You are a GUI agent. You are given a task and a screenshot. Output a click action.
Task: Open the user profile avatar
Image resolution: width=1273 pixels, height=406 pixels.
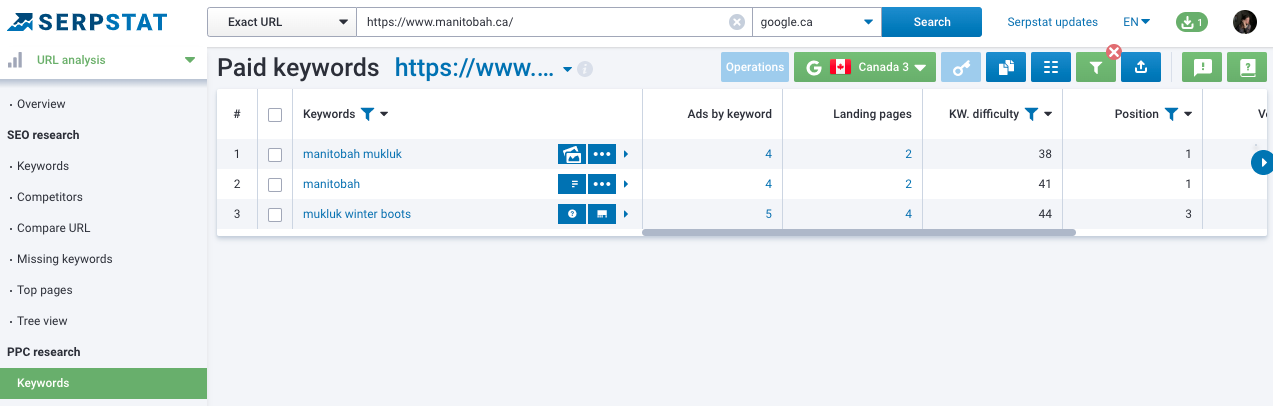tap(1245, 22)
